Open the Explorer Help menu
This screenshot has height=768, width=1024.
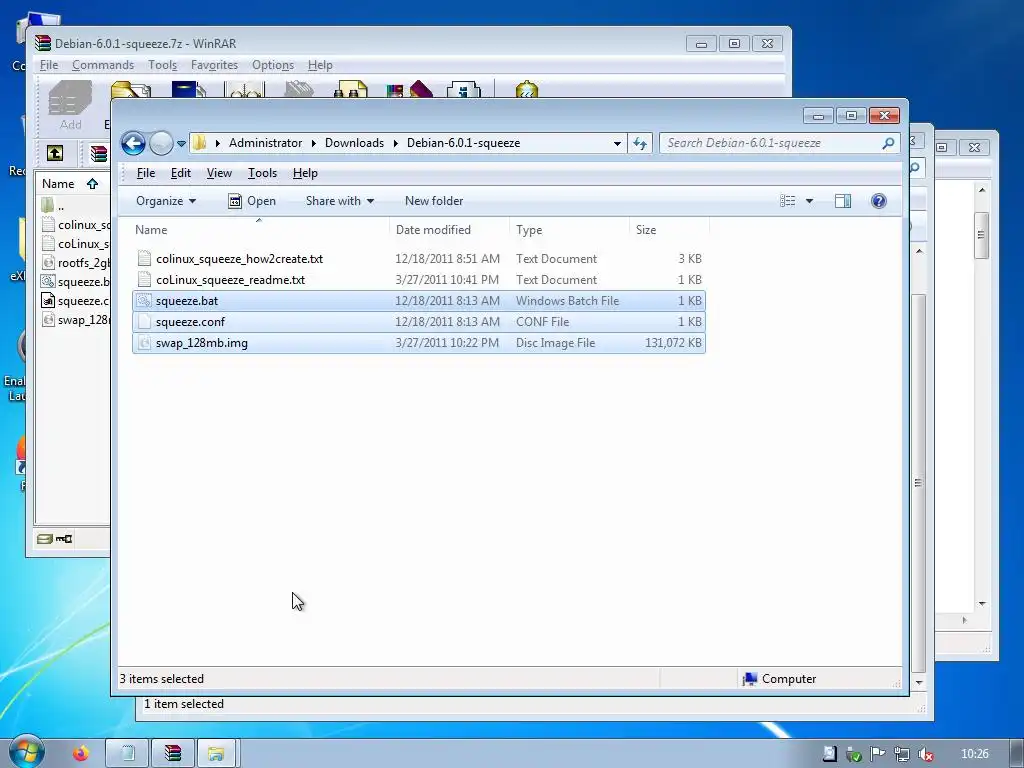click(305, 173)
